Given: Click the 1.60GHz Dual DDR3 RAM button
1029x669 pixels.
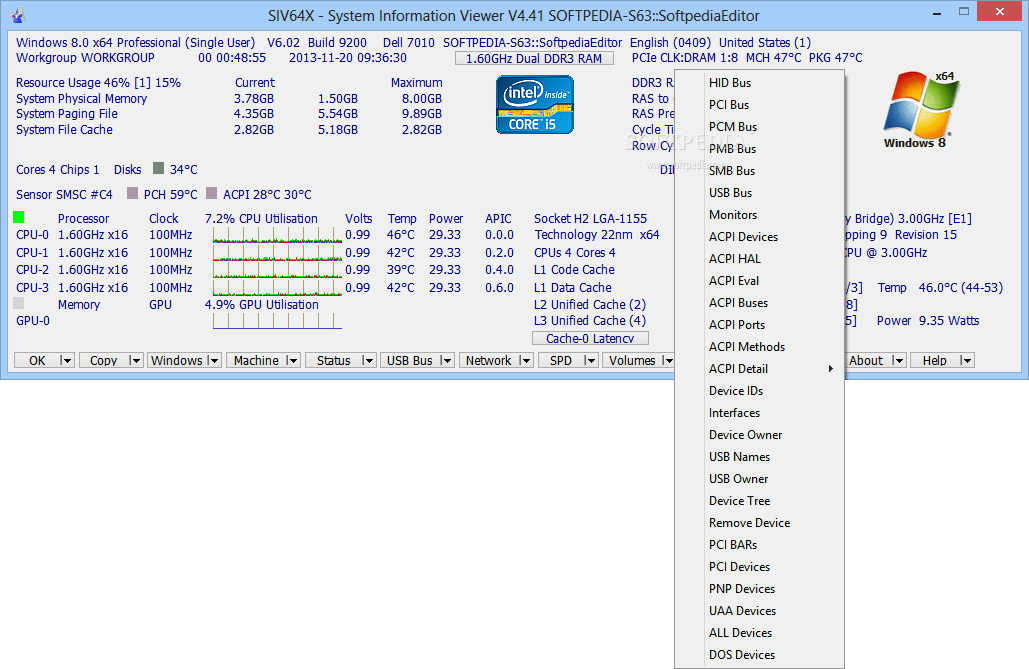Looking at the screenshot, I should pyautogui.click(x=534, y=58).
